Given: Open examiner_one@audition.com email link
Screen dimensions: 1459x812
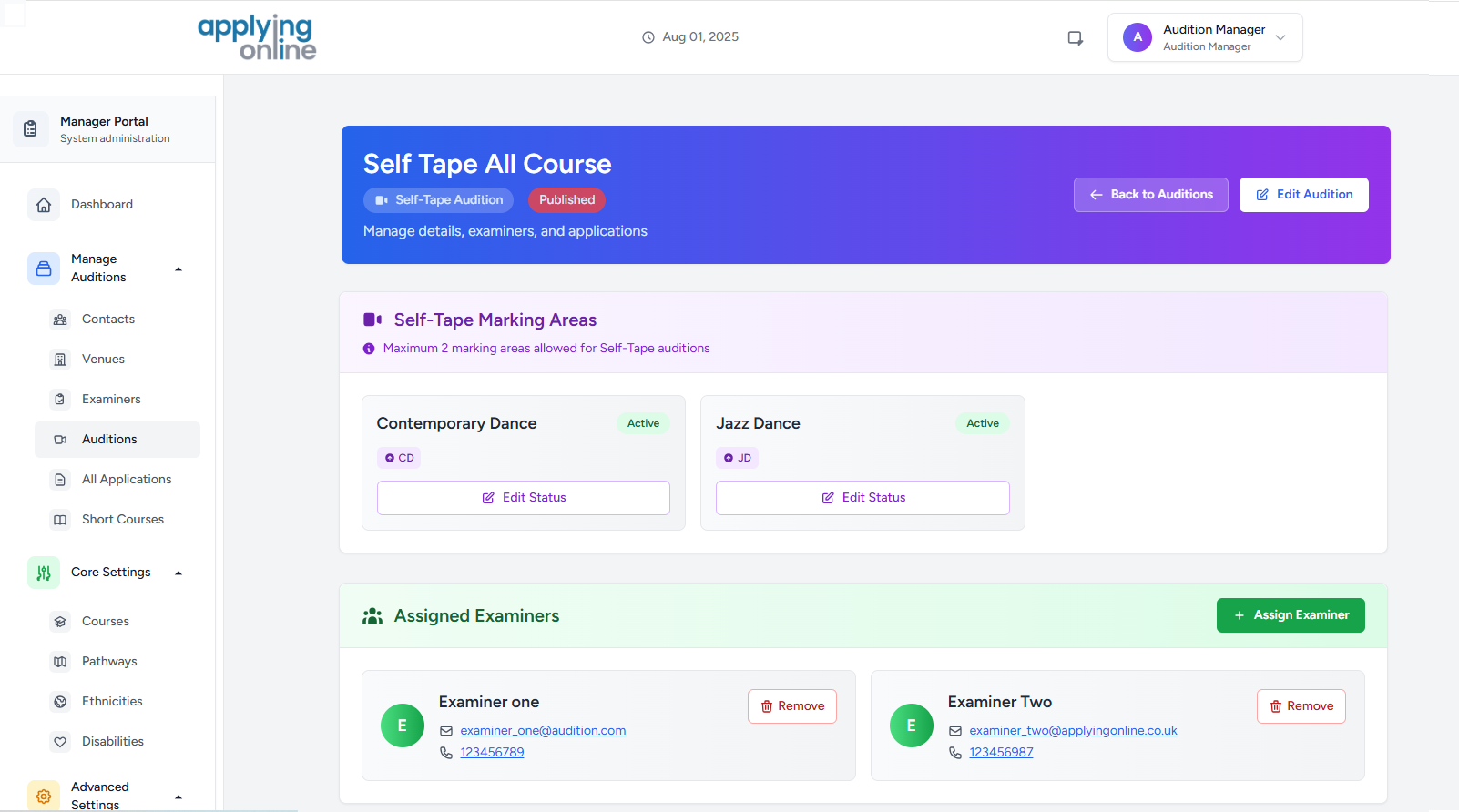Looking at the screenshot, I should pos(543,731).
